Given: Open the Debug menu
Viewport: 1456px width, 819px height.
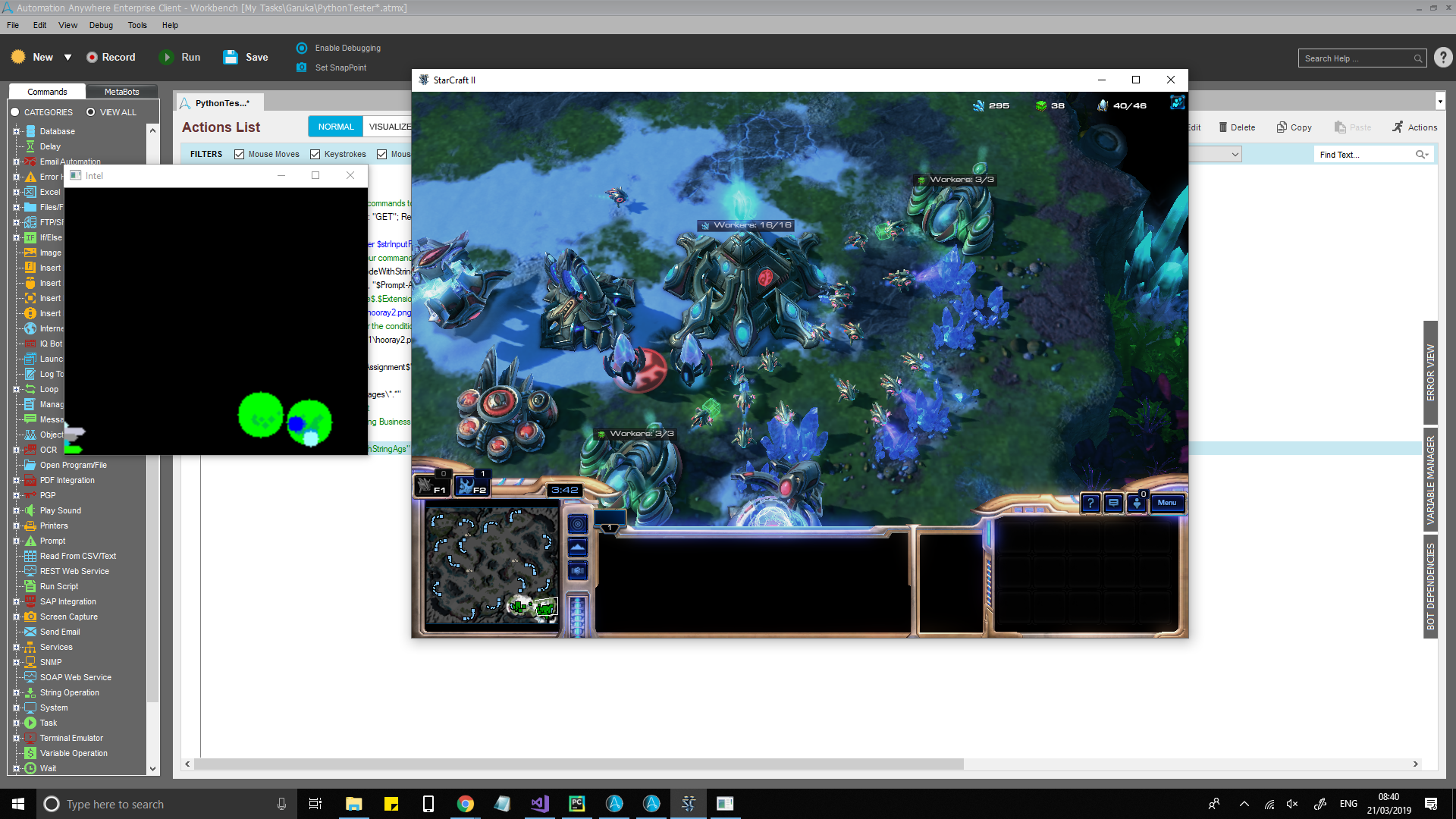Looking at the screenshot, I should (x=101, y=25).
